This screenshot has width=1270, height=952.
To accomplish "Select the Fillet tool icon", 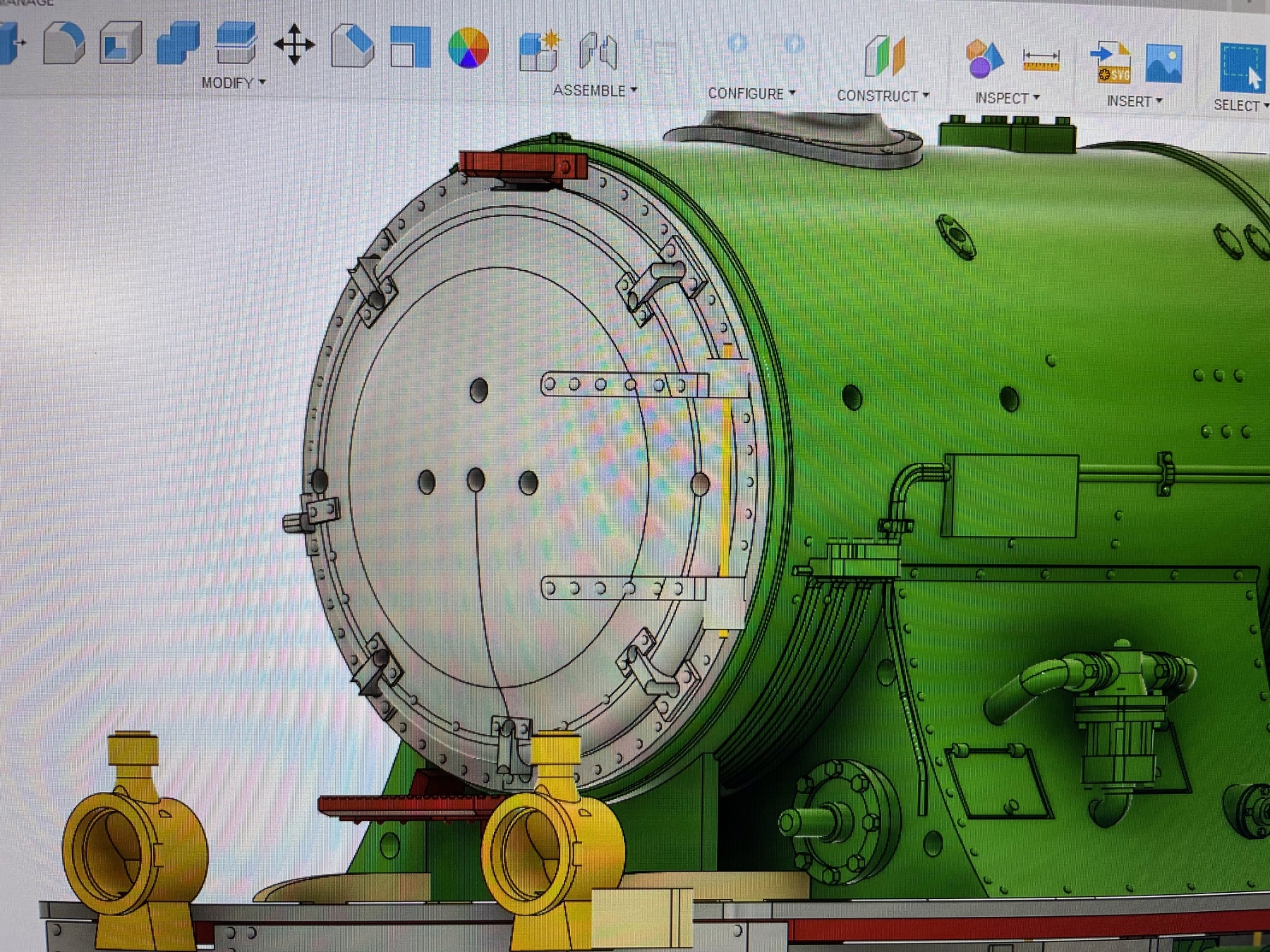I will coord(64,44).
